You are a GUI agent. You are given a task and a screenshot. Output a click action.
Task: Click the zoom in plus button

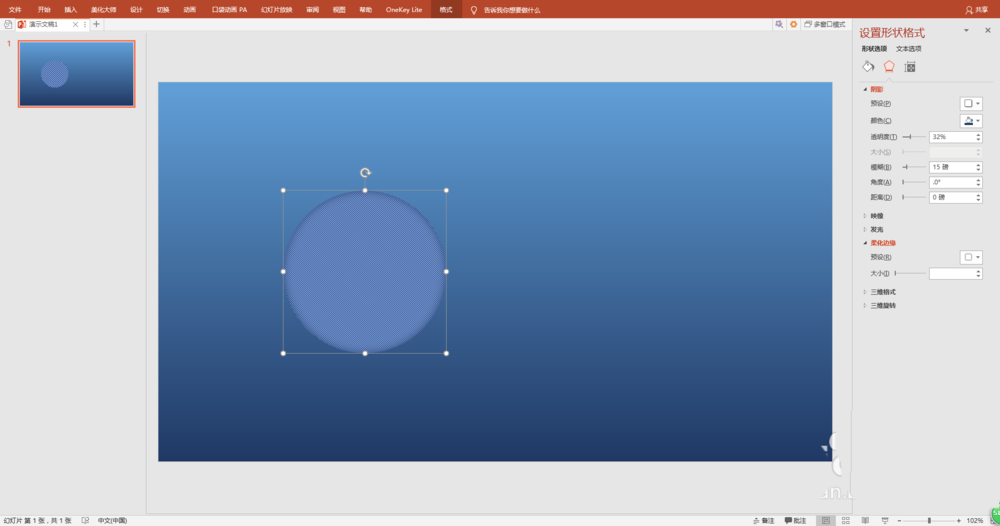point(959,521)
